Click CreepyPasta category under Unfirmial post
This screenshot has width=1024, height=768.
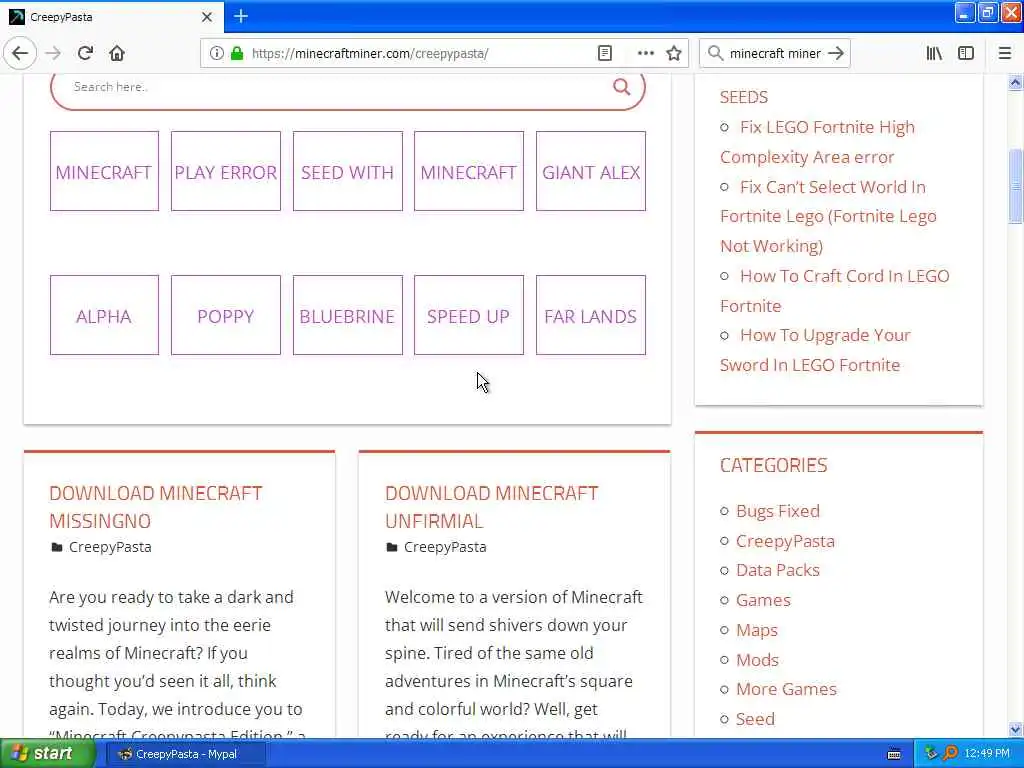tap(445, 547)
